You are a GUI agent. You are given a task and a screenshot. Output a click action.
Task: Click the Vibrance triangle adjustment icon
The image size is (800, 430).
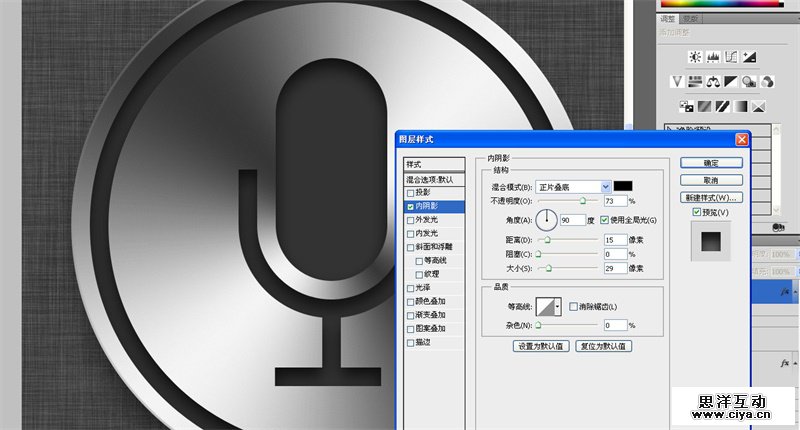pyautogui.click(x=677, y=81)
